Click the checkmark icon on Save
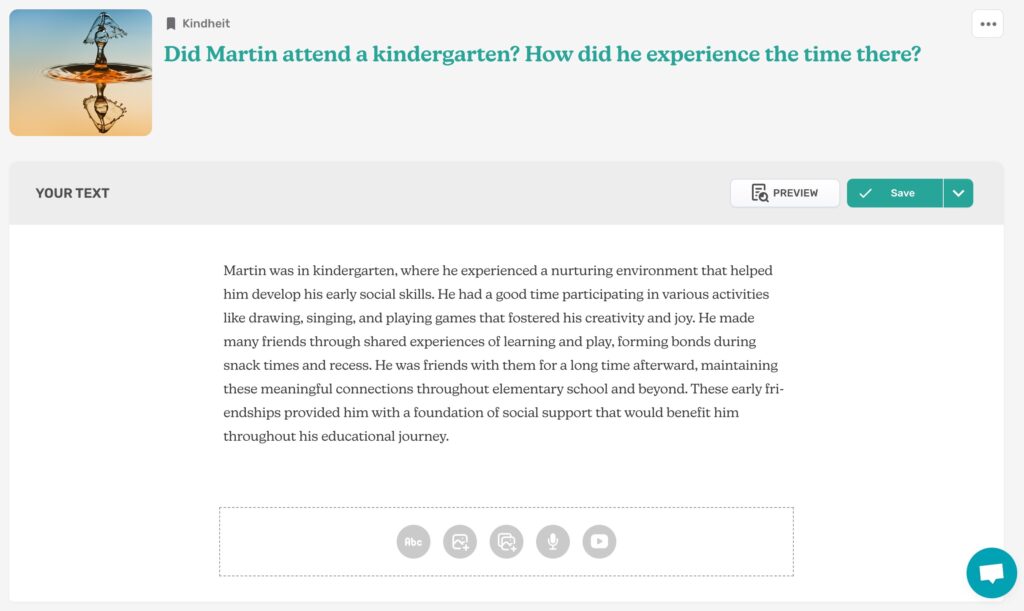The width and height of the screenshot is (1024, 611). click(x=865, y=193)
